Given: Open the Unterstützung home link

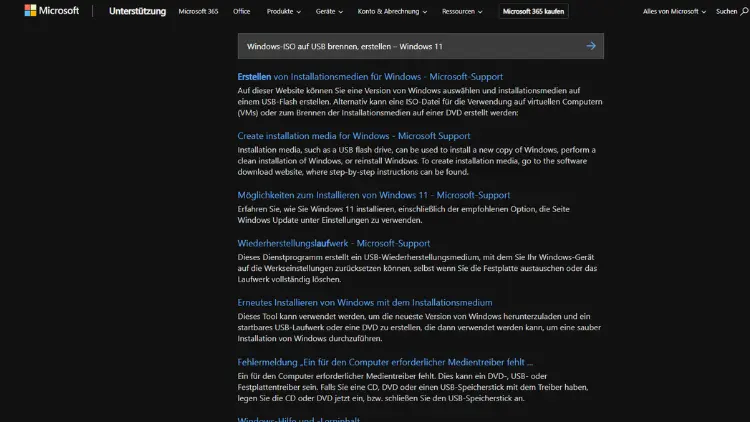Looking at the screenshot, I should click(x=137, y=11).
